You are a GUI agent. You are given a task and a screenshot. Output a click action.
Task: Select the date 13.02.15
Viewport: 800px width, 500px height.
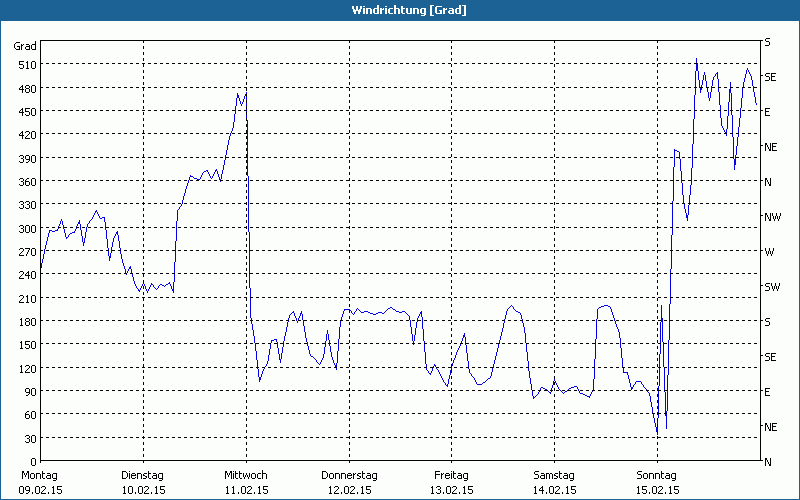452,490
